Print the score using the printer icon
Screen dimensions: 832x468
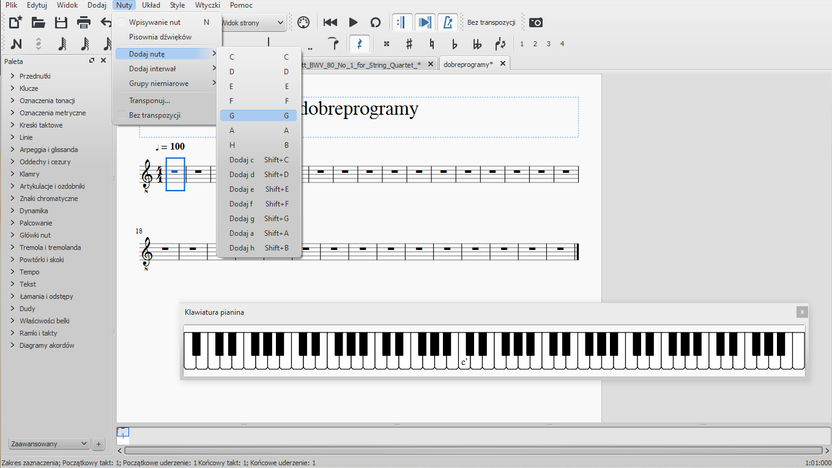click(x=83, y=22)
